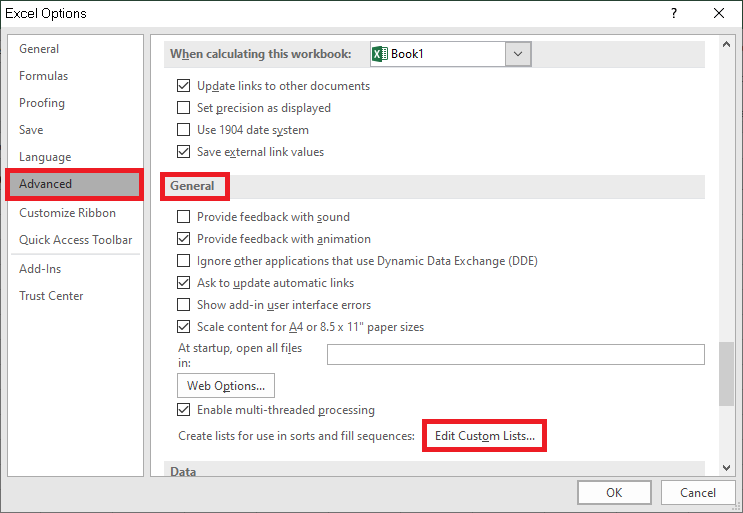Enable Set precision as displayed

[x=183, y=108]
